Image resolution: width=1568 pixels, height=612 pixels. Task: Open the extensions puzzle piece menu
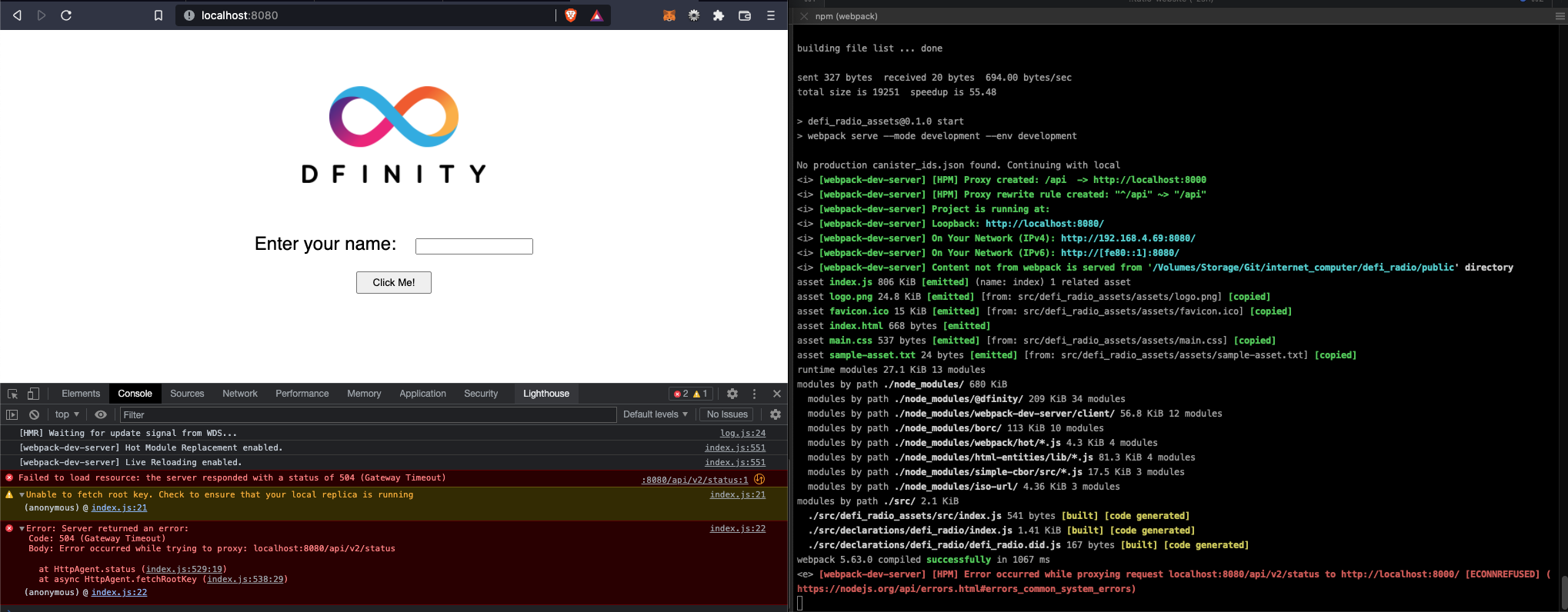coord(719,15)
